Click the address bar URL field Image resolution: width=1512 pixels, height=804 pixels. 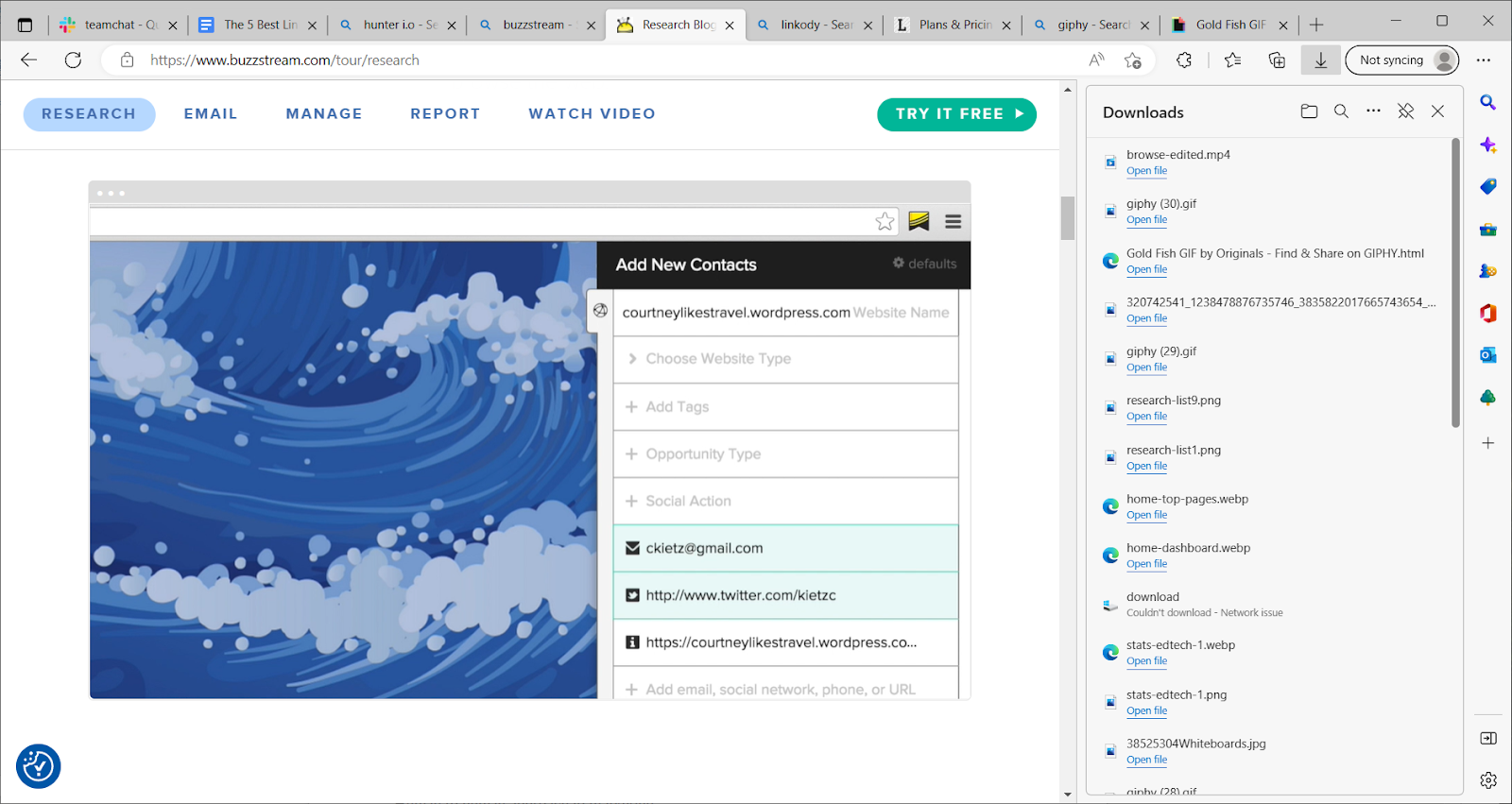605,60
